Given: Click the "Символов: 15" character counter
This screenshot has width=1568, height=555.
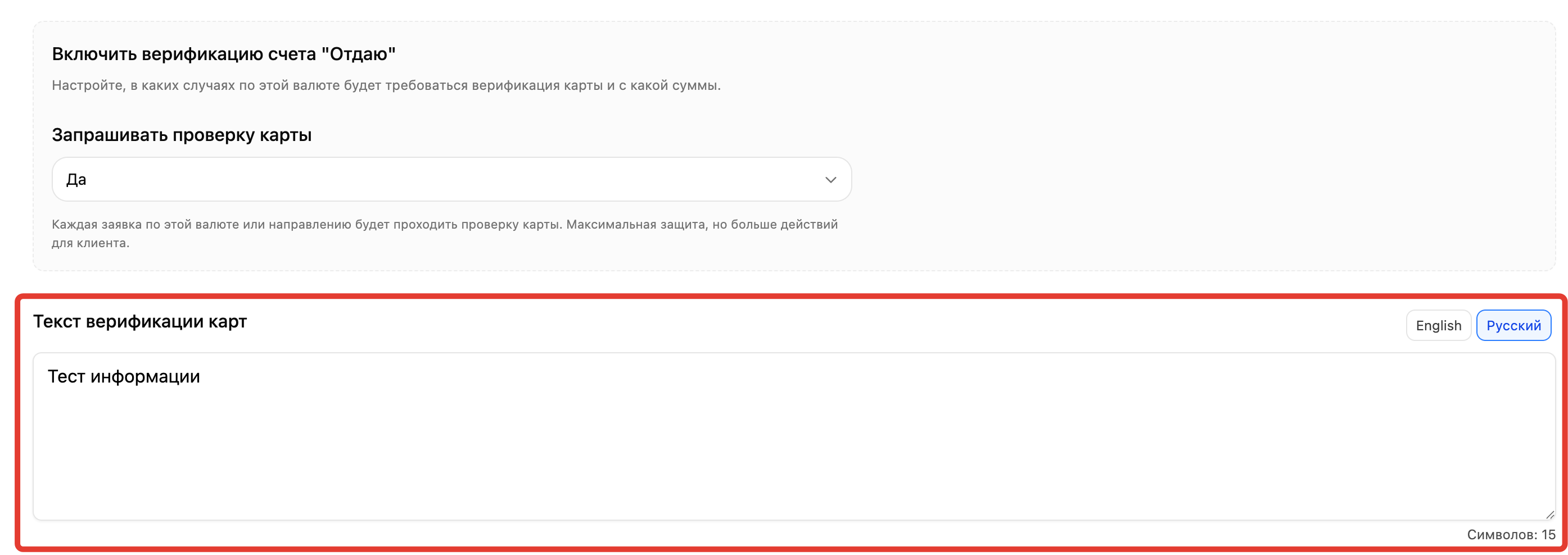Looking at the screenshot, I should tap(1510, 534).
